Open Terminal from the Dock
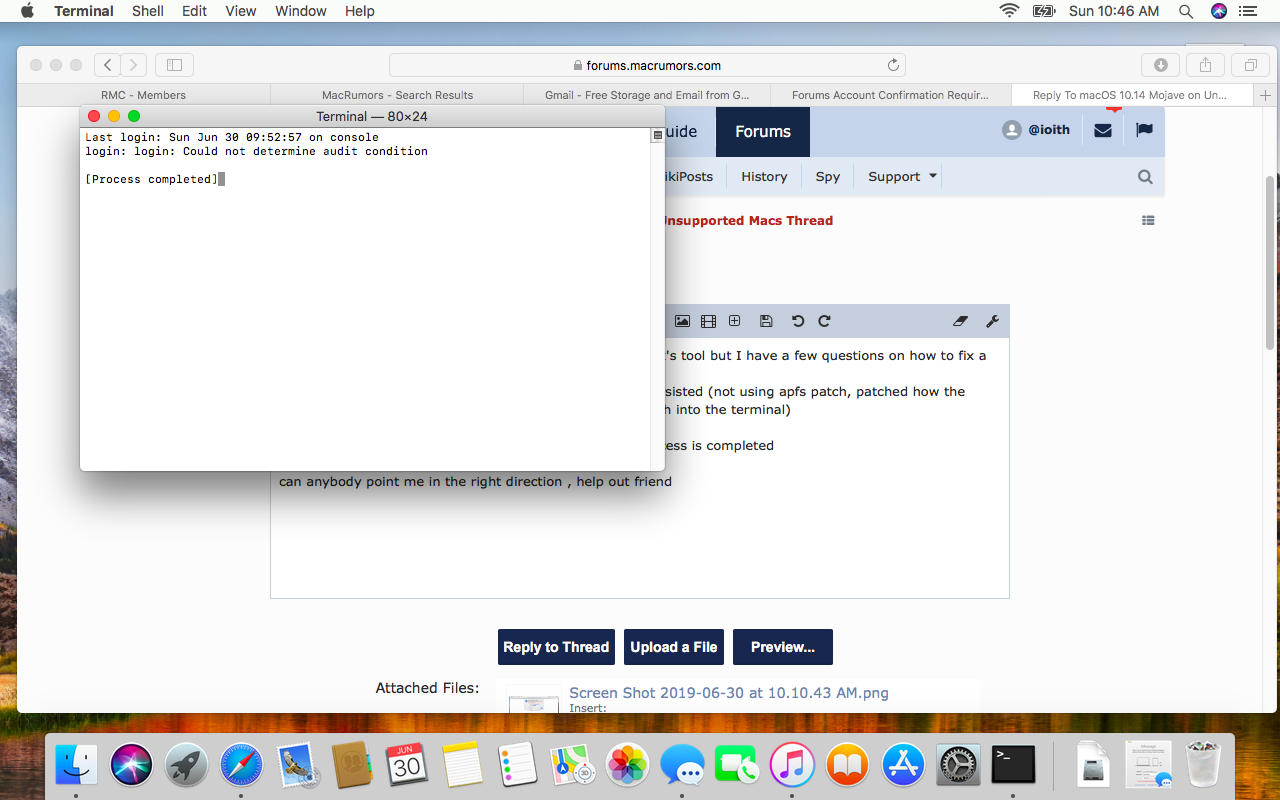 [x=1013, y=765]
